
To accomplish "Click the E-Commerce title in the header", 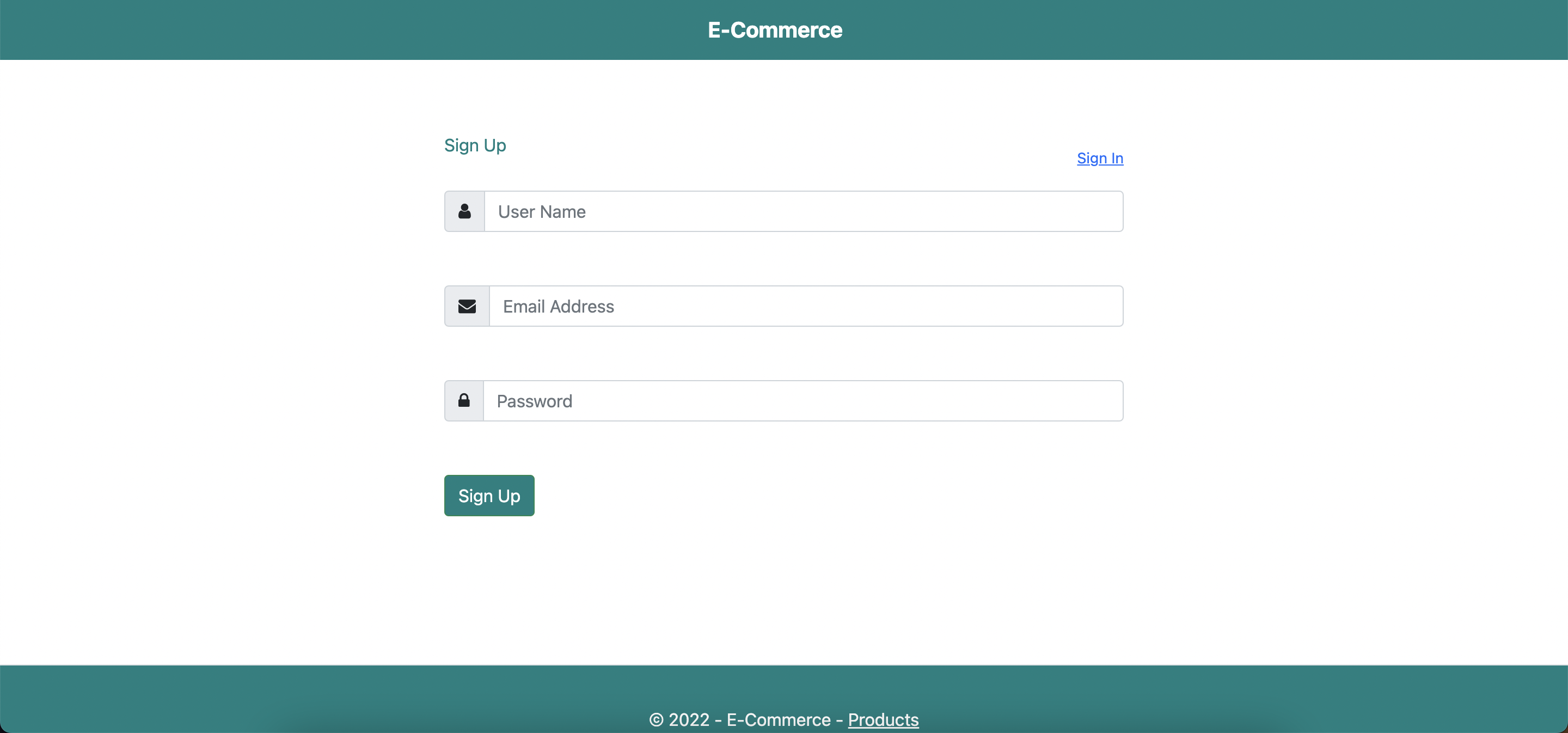I will 775,29.
